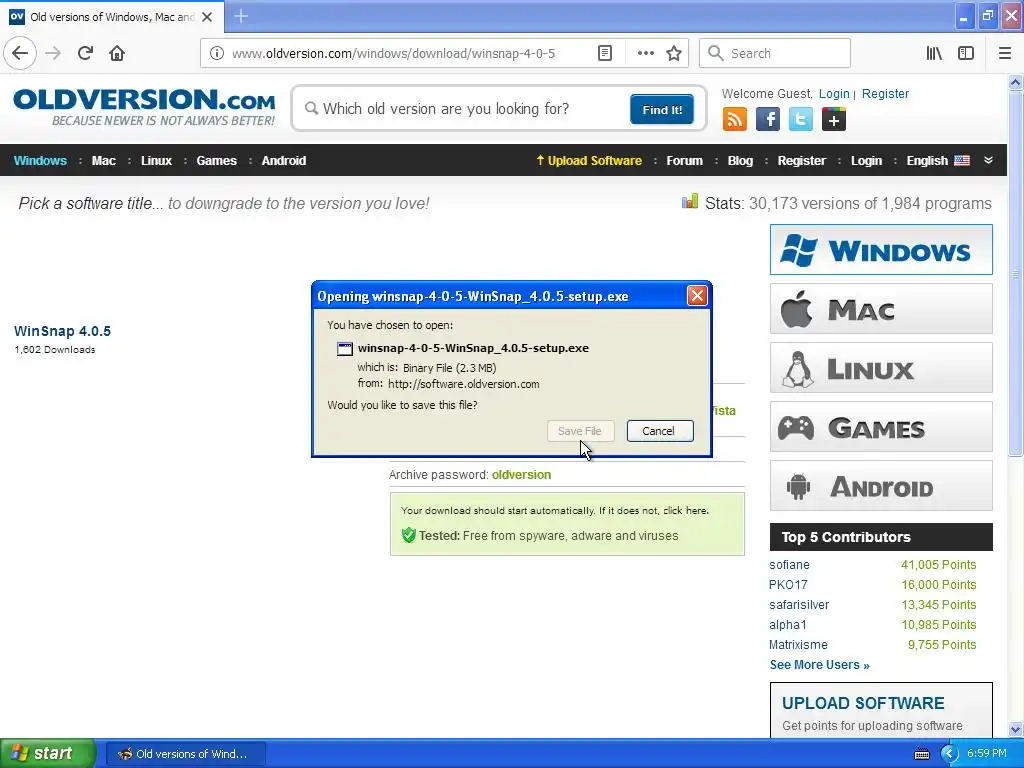
Task: Open the large Android category banner
Action: point(881,486)
